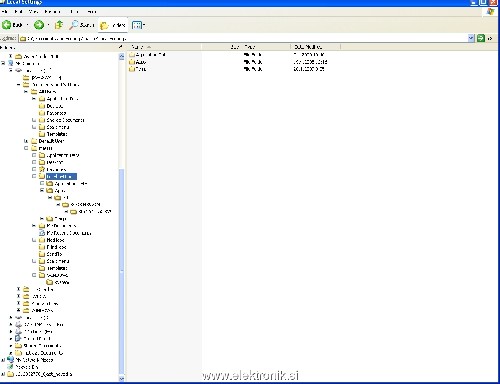The image size is (500, 384).
Task: Close the Folders pane with its X
Action: pyautogui.click(x=120, y=47)
